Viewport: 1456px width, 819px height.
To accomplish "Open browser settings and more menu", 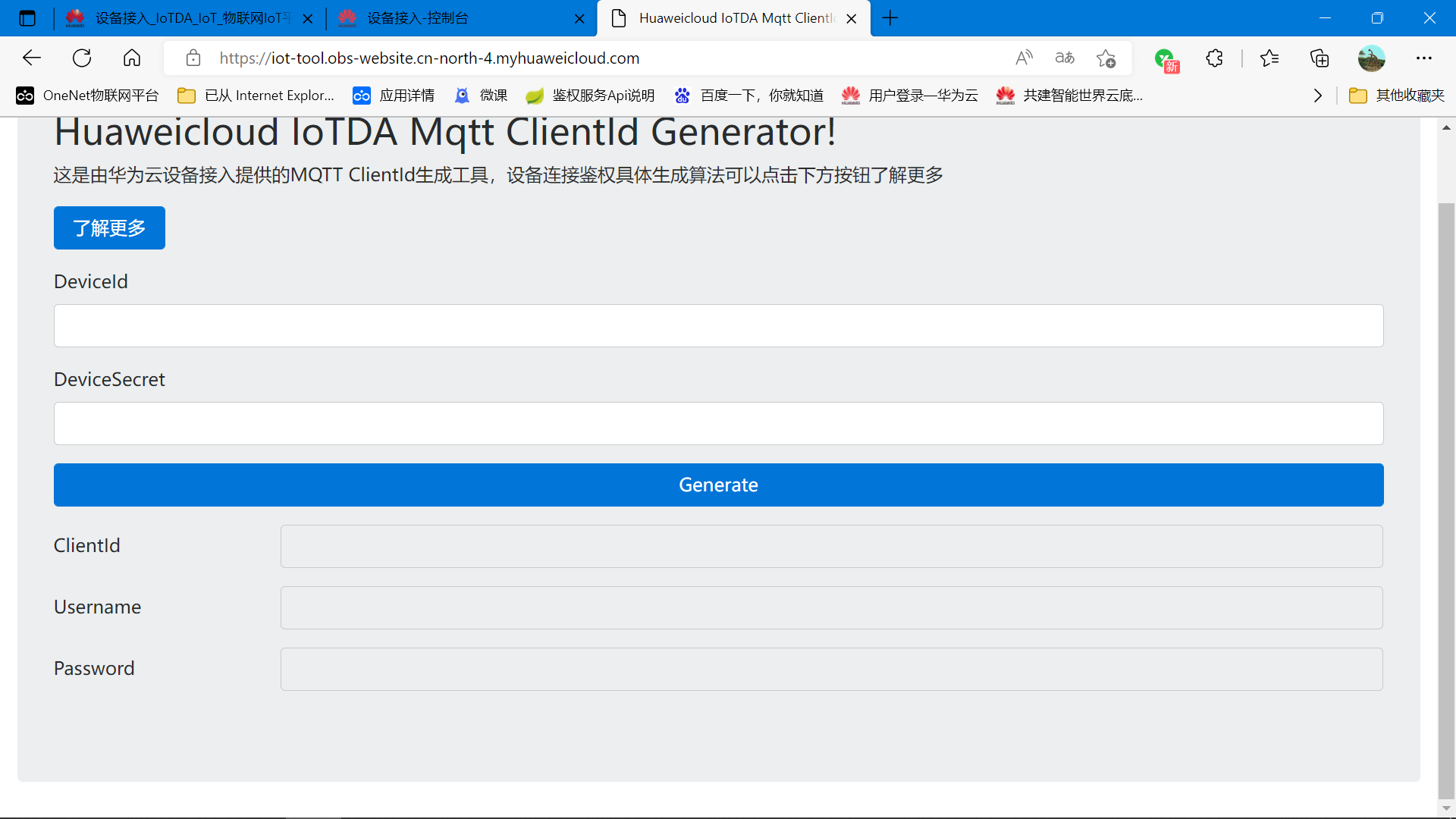I will pyautogui.click(x=1423, y=58).
